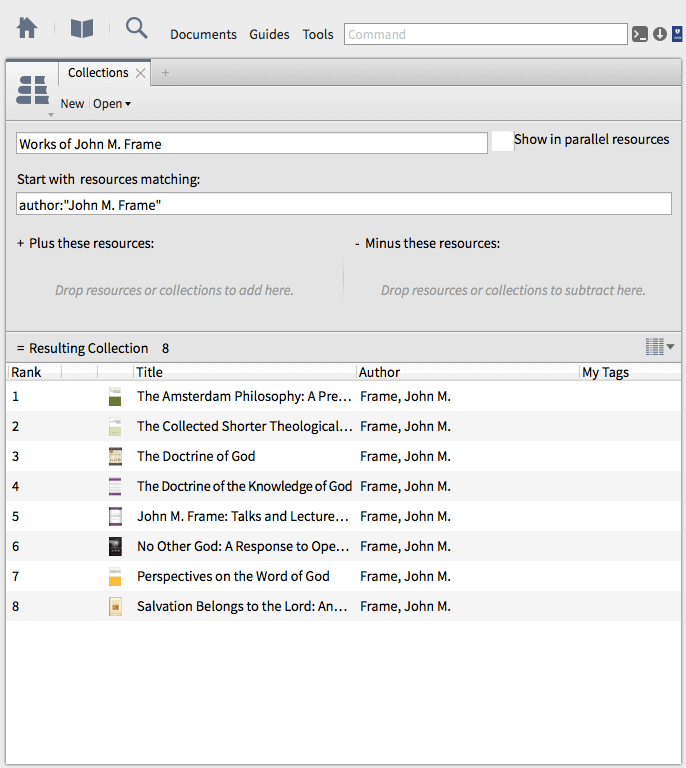This screenshot has height=768, width=686.
Task: Open the Guides menu
Action: coord(269,34)
